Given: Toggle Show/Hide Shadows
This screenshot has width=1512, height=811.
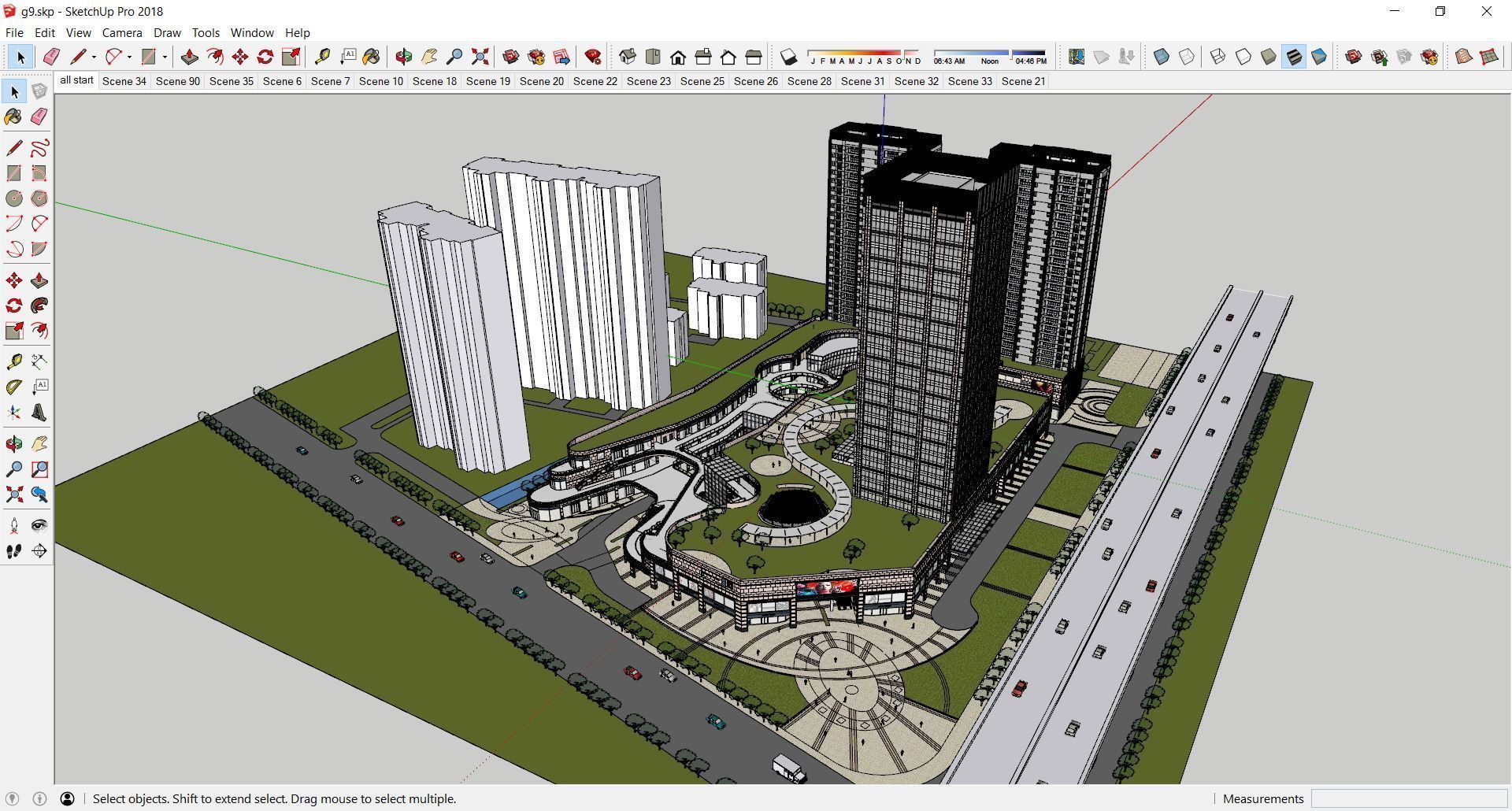Looking at the screenshot, I should [788, 57].
